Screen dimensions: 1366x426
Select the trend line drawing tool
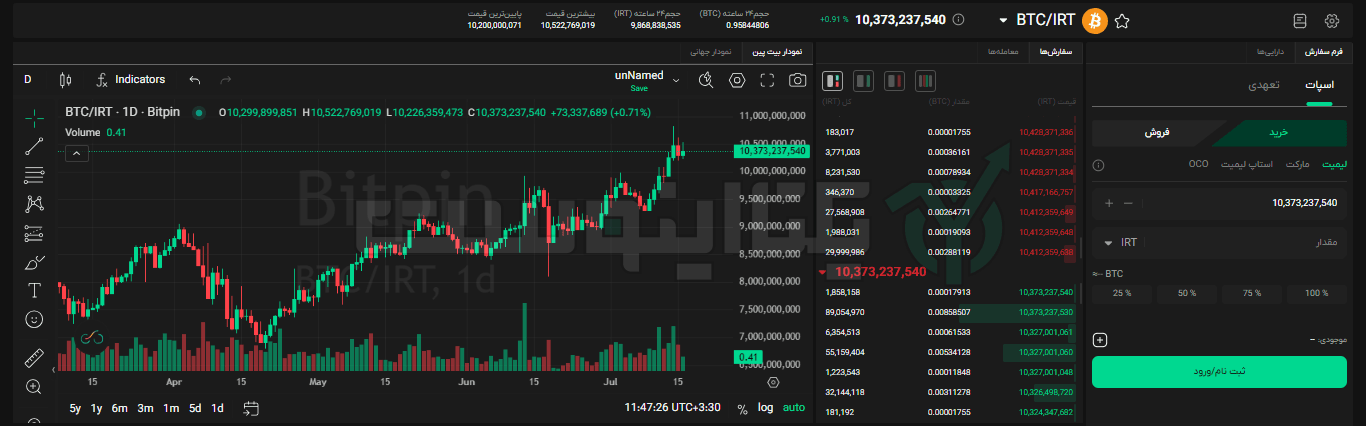(x=34, y=146)
